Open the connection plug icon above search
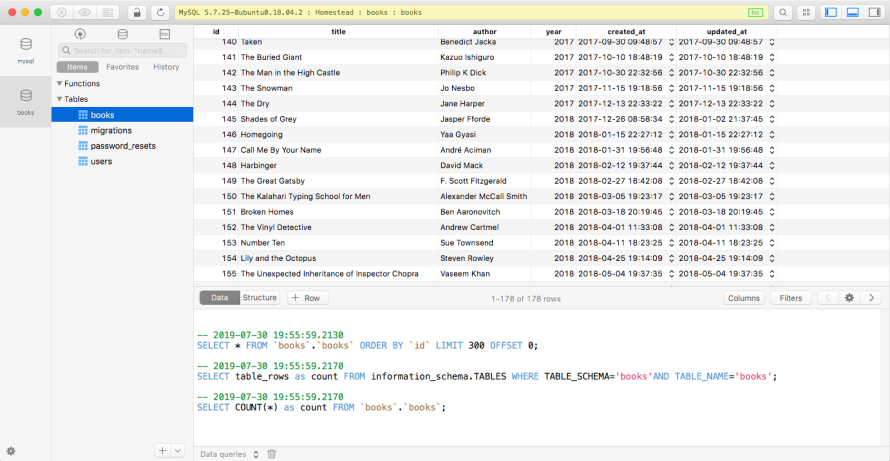Screen dimensions: 890x461 pyautogui.click(x=80, y=34)
